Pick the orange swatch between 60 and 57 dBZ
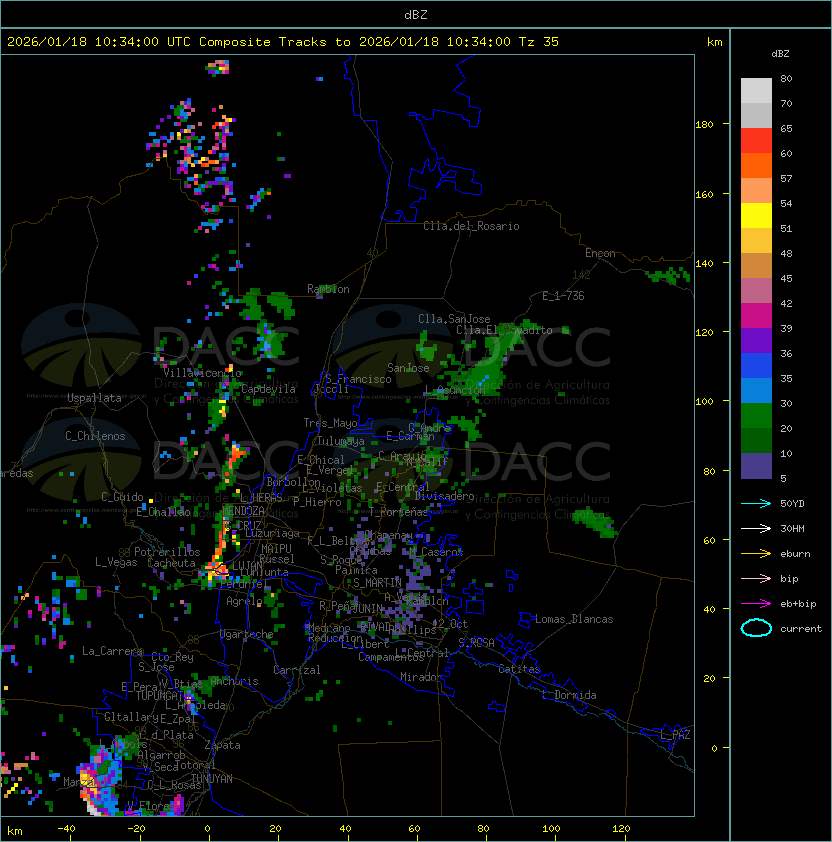Image resolution: width=832 pixels, height=842 pixels. 756,165
